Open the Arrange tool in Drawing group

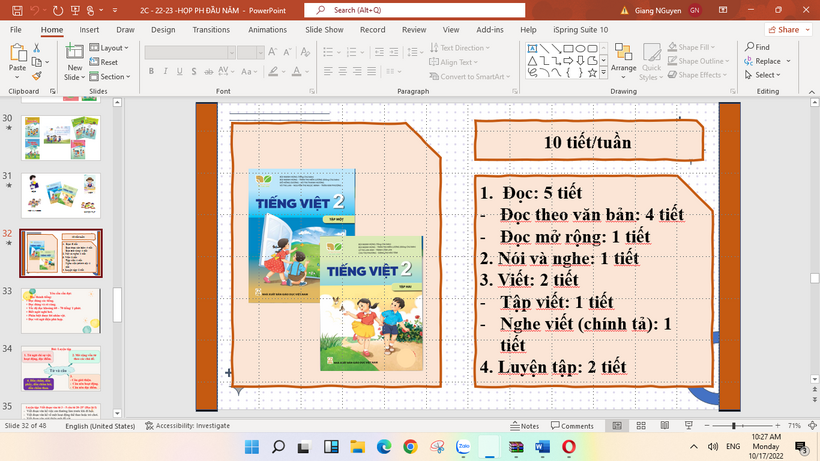pyautogui.click(x=623, y=61)
